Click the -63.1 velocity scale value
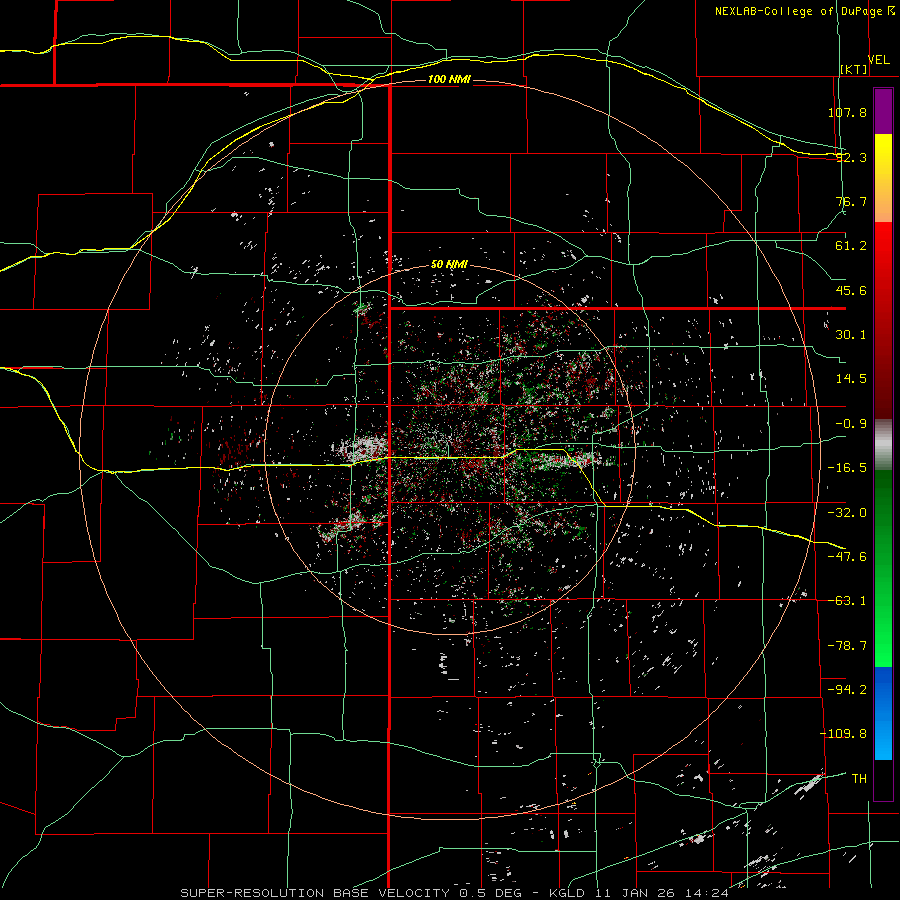The width and height of the screenshot is (900, 900). (x=847, y=601)
